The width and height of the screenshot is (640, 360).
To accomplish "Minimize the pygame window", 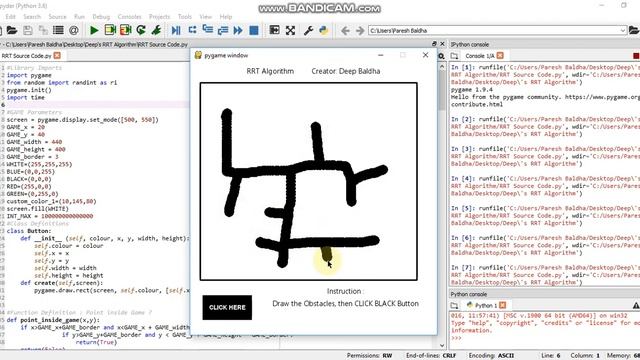I will pos(380,55).
